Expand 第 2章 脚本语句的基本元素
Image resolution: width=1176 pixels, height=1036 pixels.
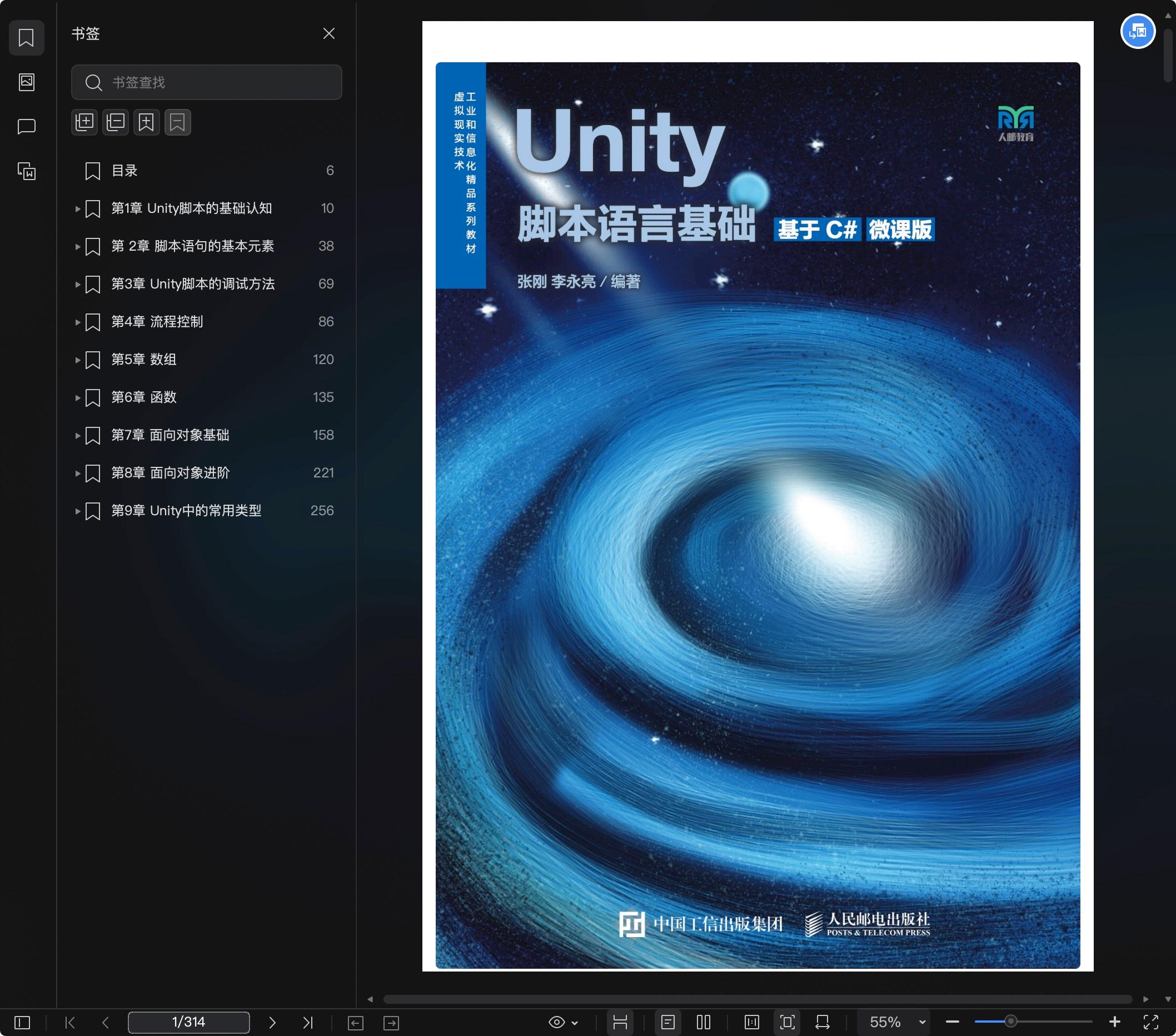click(x=77, y=246)
